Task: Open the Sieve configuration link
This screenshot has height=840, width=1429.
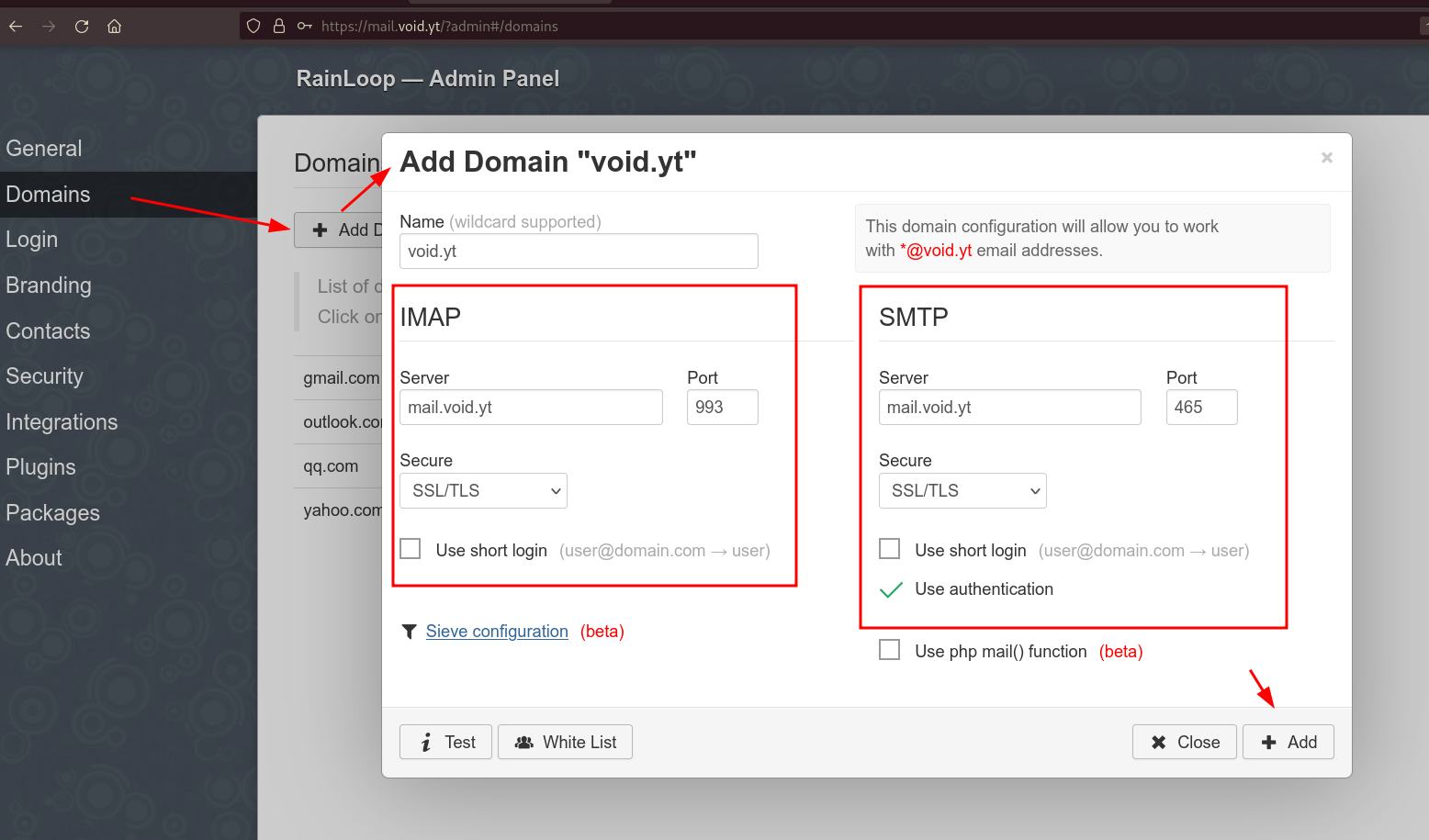Action: tap(497, 632)
